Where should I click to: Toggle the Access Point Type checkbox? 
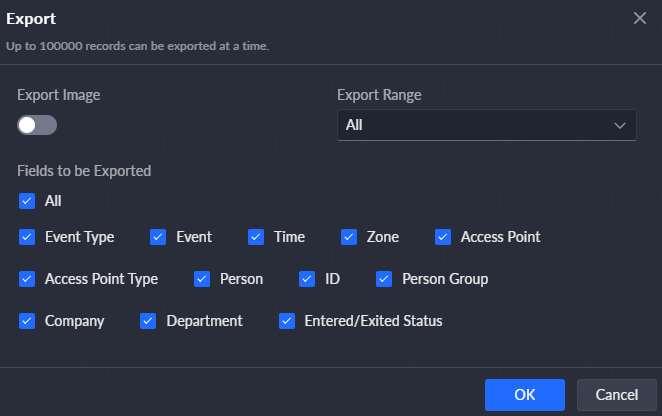[27, 279]
